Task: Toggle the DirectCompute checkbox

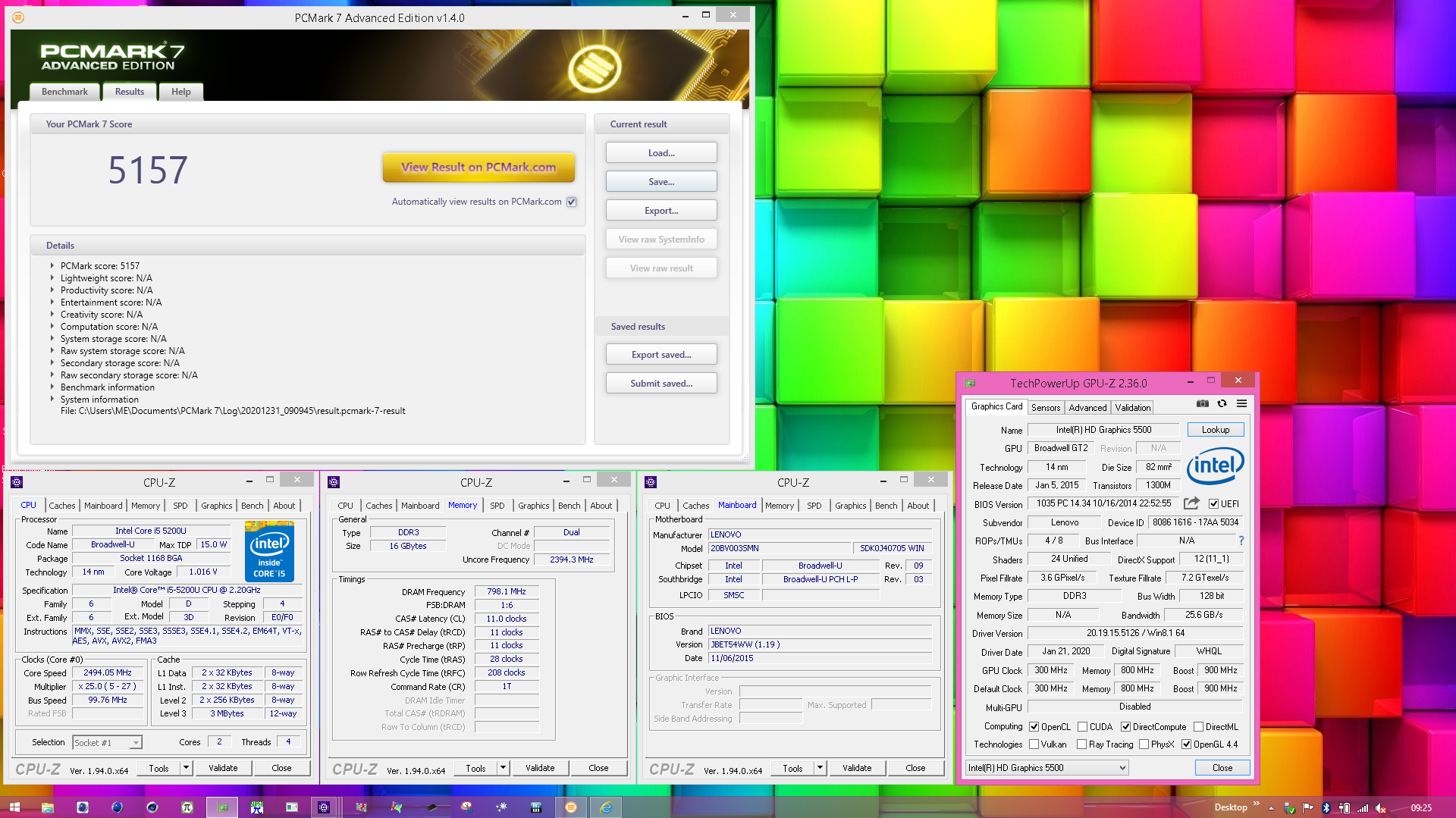Action: coord(1125,726)
